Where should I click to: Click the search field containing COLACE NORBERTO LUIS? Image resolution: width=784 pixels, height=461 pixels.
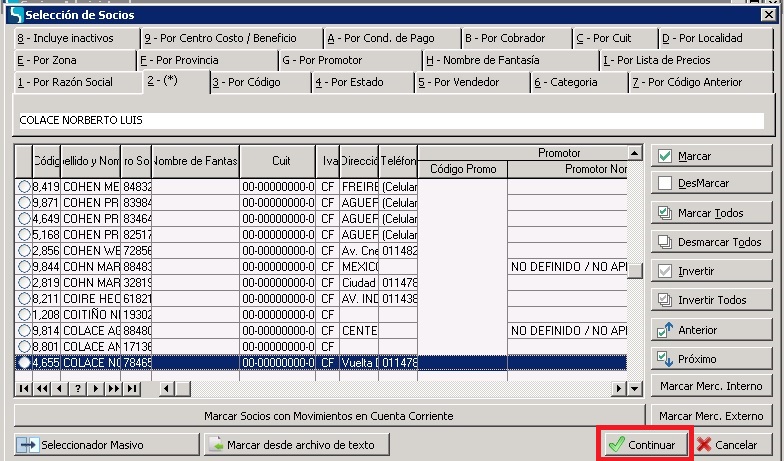(390, 120)
